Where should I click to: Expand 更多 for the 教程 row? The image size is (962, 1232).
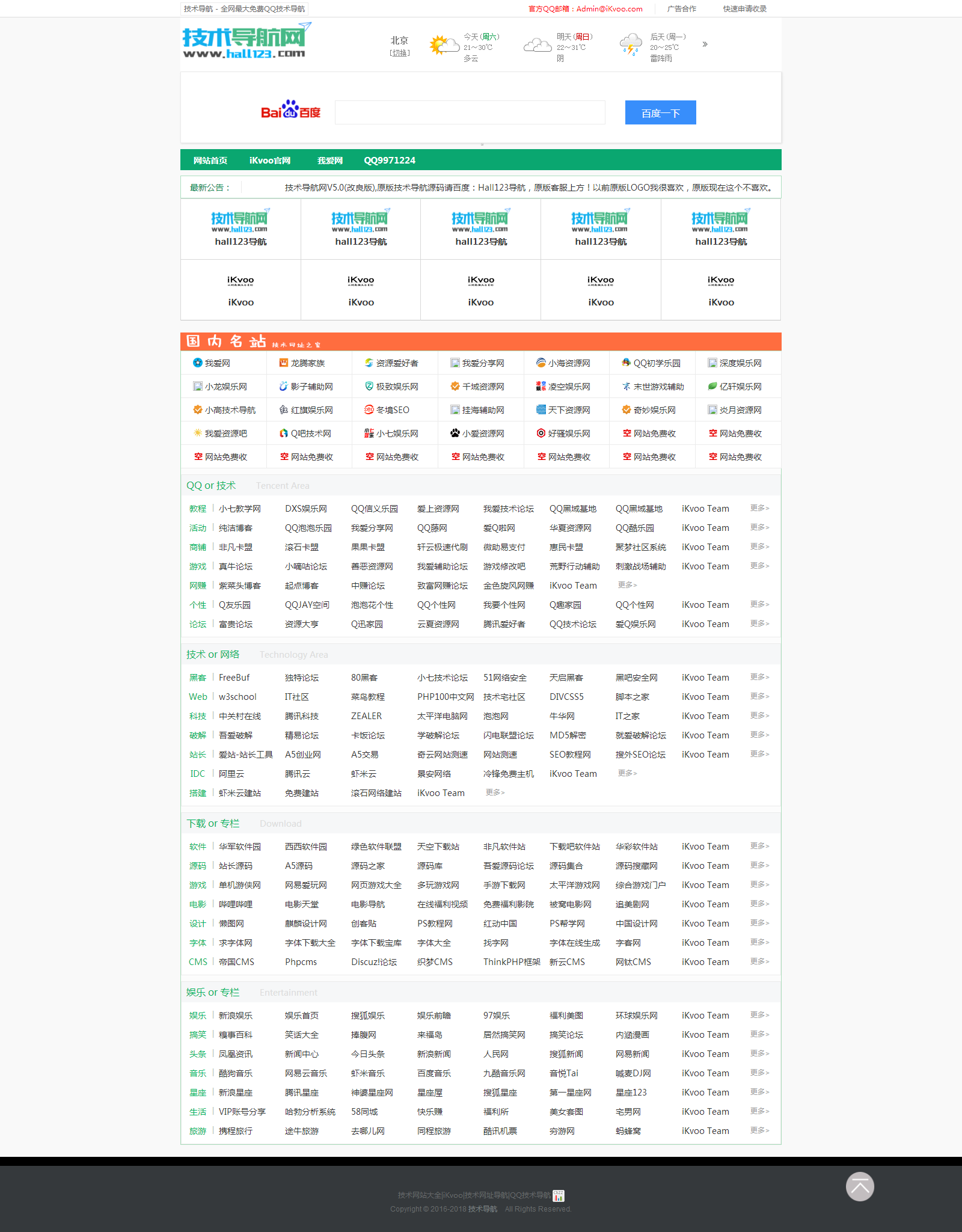(x=759, y=508)
